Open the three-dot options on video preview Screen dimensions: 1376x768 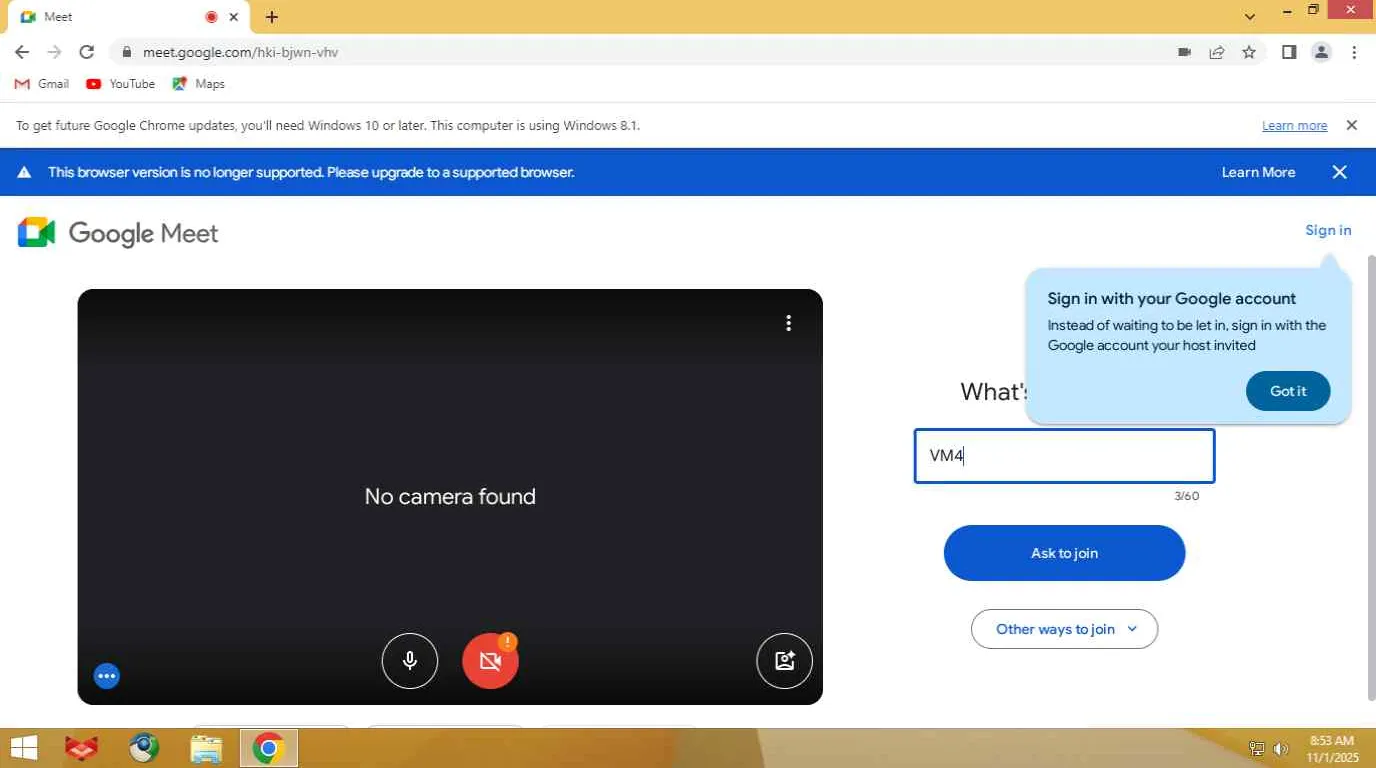click(x=789, y=323)
